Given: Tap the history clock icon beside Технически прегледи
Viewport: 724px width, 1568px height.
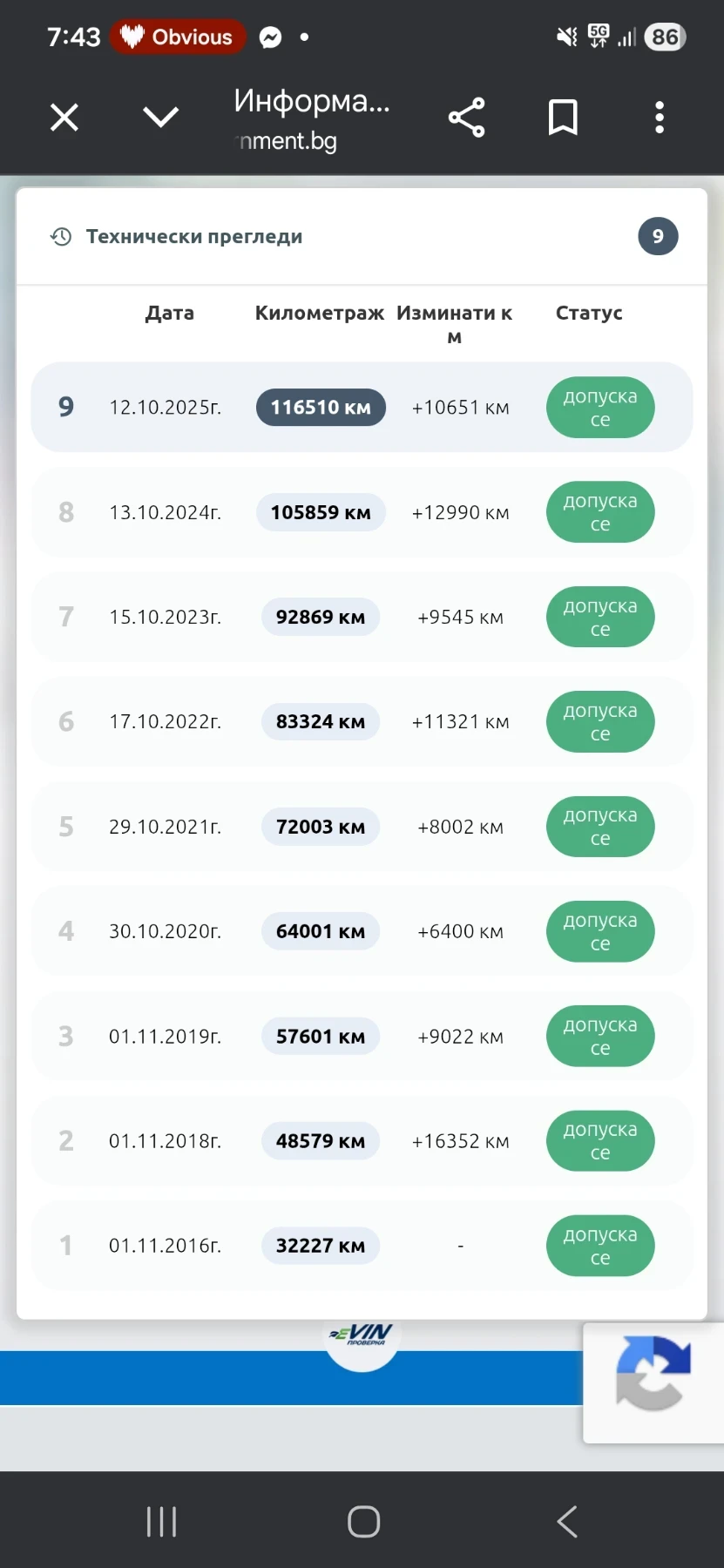Looking at the screenshot, I should [60, 236].
